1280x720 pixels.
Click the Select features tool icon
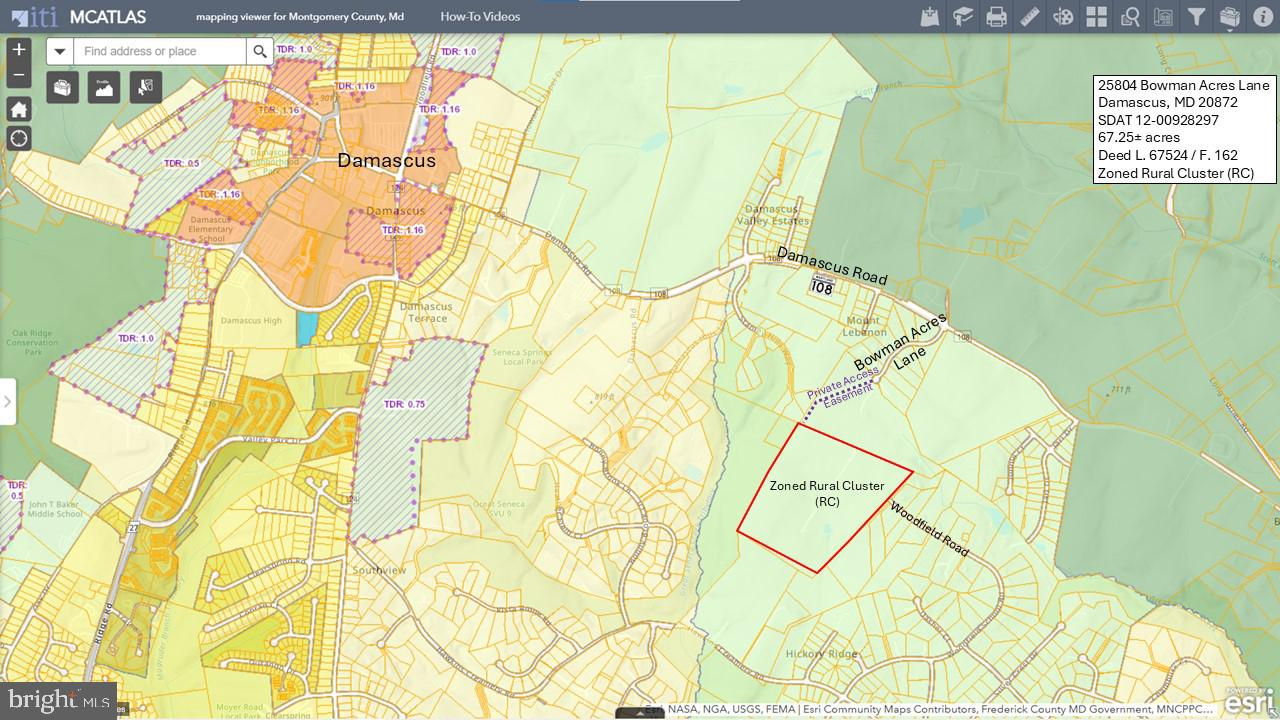point(146,88)
